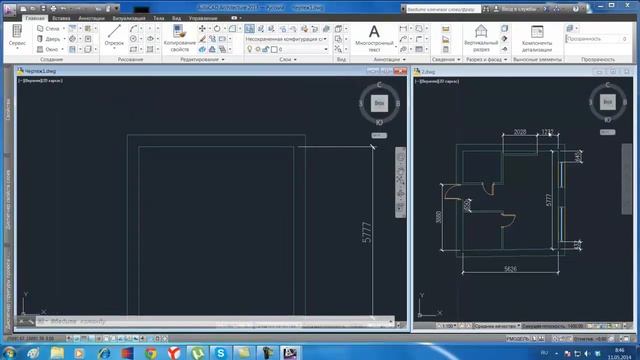
Task: Select the linear dimension tool in Аннотации panel
Action: click(x=403, y=28)
